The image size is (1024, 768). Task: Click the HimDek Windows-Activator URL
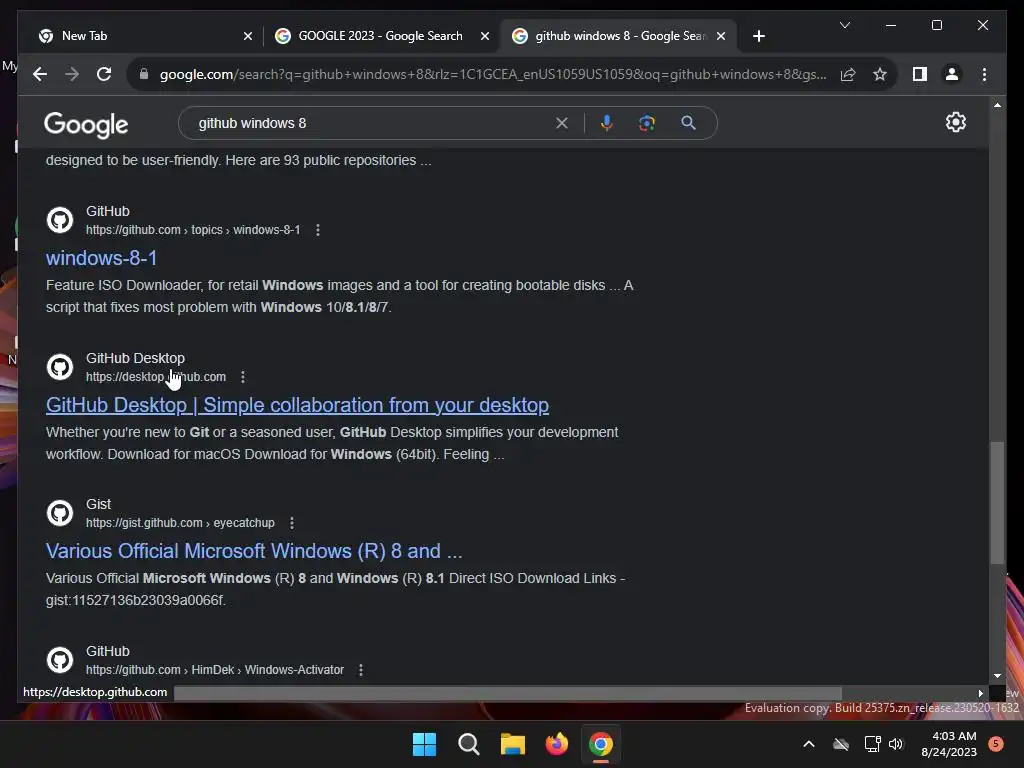[x=215, y=670]
